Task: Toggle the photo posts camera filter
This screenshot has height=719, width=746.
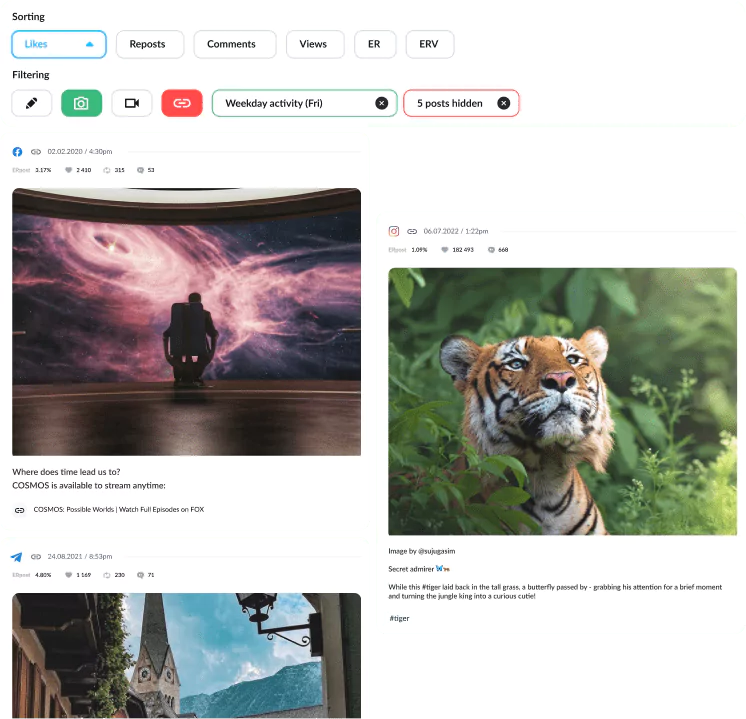Action: point(81,103)
